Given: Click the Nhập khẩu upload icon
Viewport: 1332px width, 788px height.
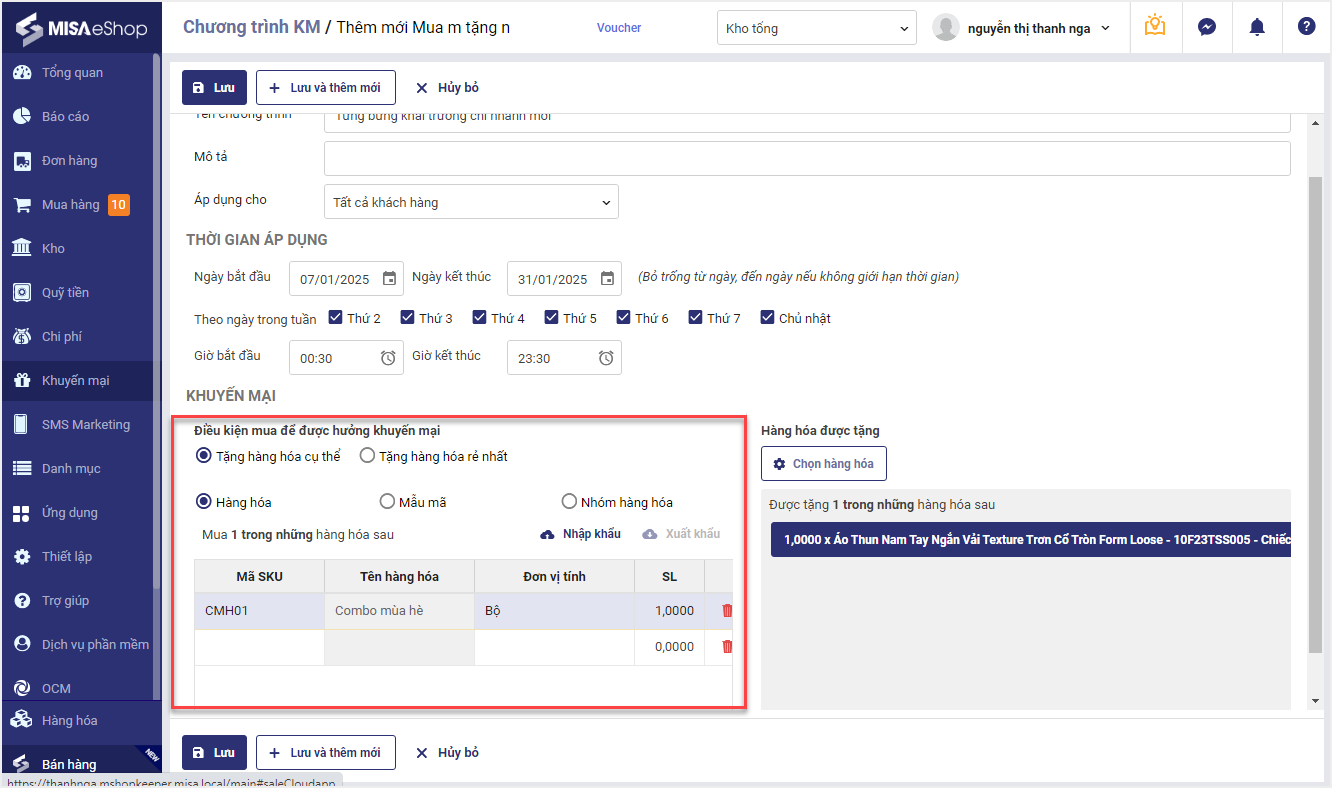Looking at the screenshot, I should click(547, 534).
